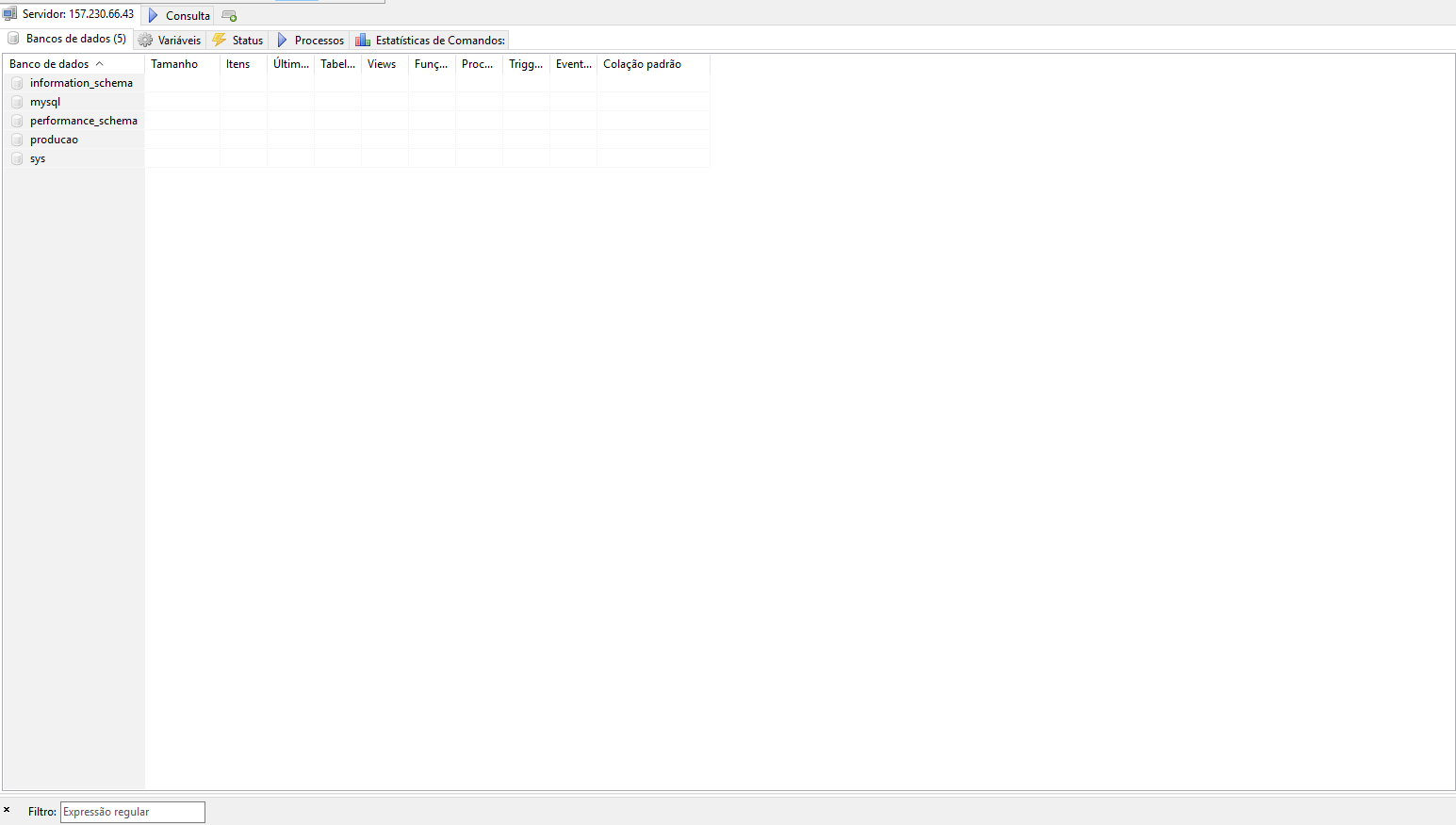The width and height of the screenshot is (1456, 825).
Task: Select the performance_schema database
Action: pos(84,120)
